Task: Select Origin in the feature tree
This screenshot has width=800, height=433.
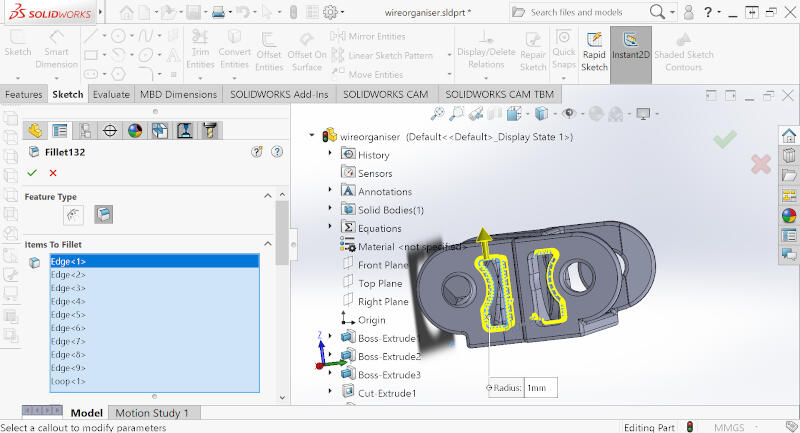Action: tap(371, 320)
